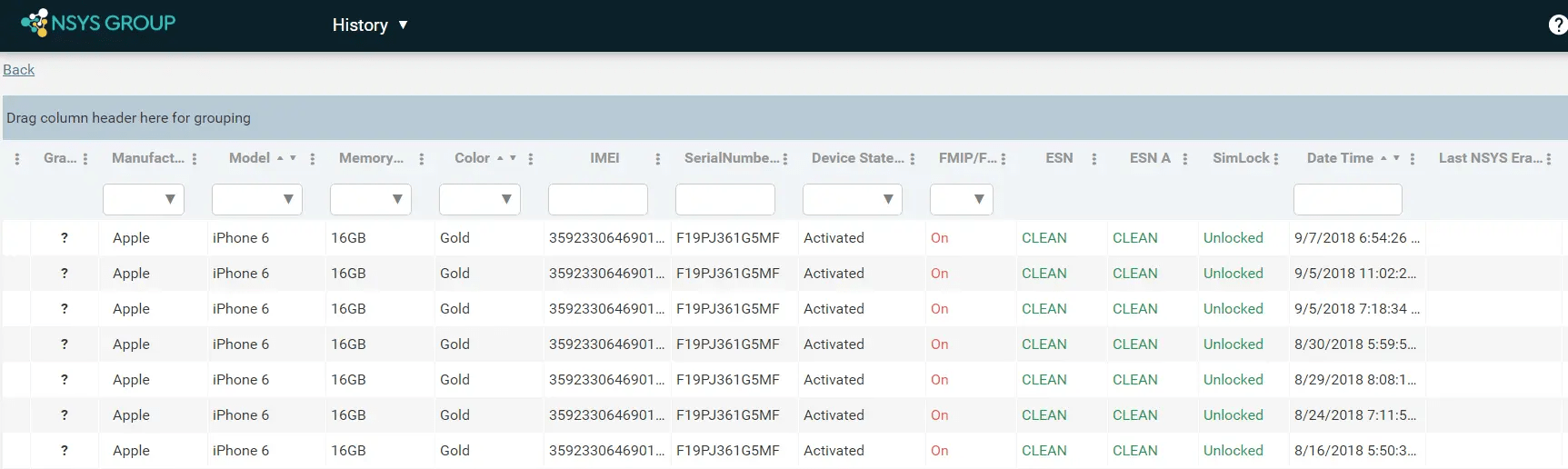Image resolution: width=1568 pixels, height=469 pixels.
Task: Click the Date Time filter input field
Action: 1348,199
